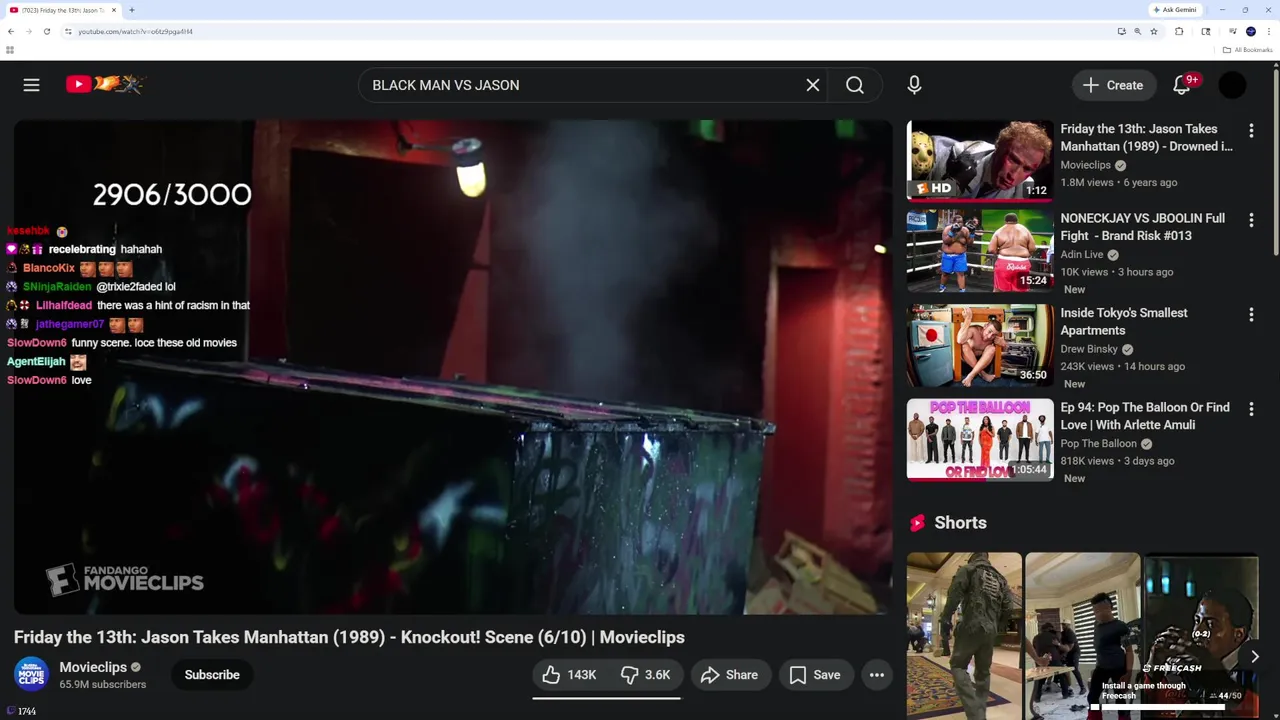Open the Pop The Balloon channel link
This screenshot has height=720, width=1280.
coord(1099,444)
